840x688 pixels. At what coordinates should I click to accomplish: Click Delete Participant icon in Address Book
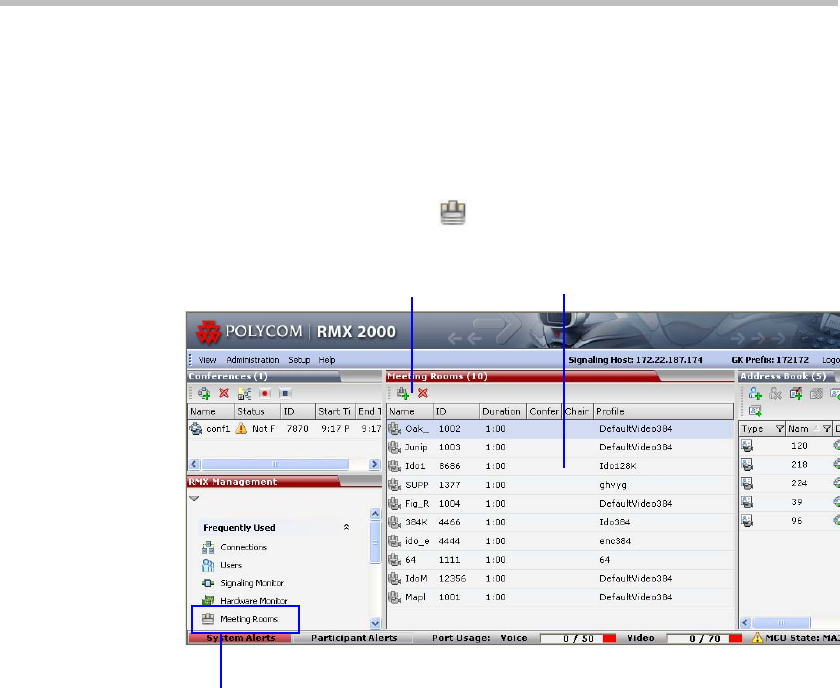(775, 394)
